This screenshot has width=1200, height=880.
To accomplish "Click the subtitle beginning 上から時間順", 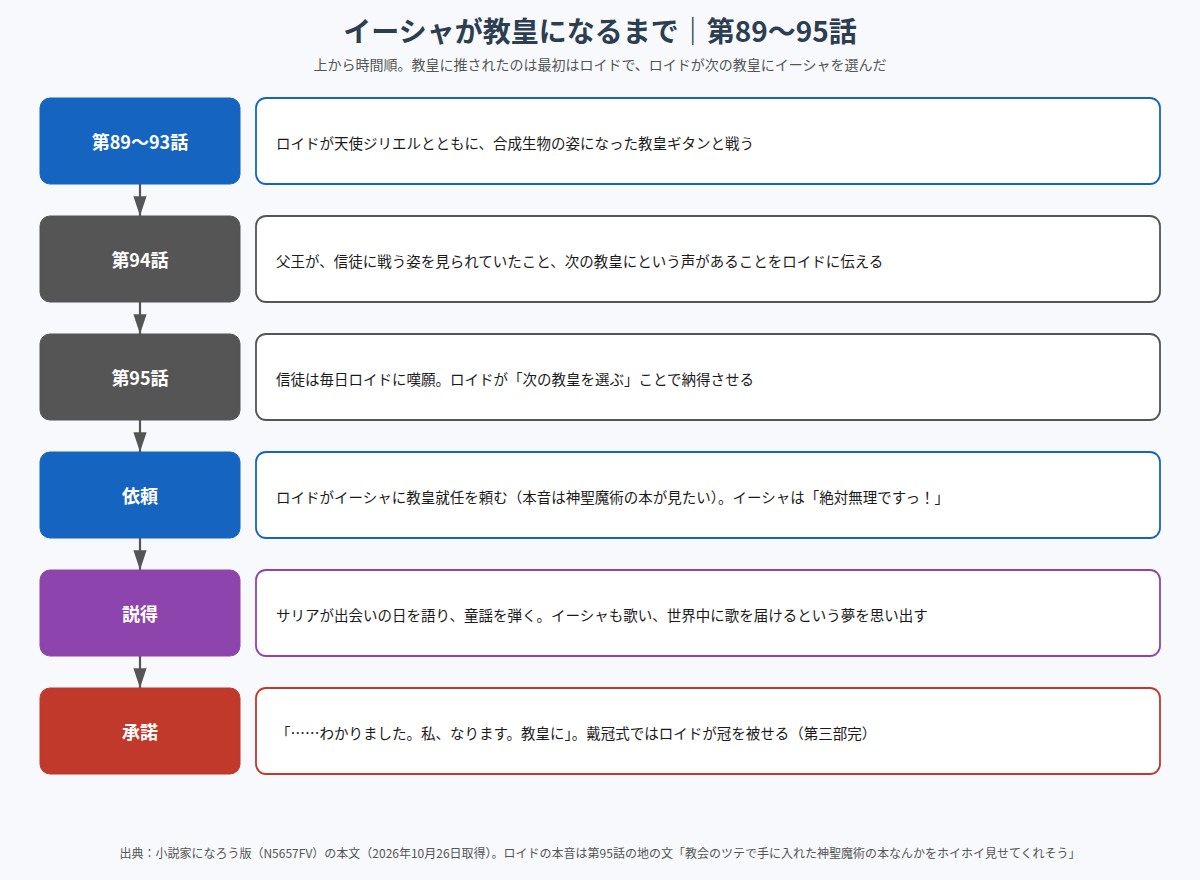I will [x=600, y=65].
